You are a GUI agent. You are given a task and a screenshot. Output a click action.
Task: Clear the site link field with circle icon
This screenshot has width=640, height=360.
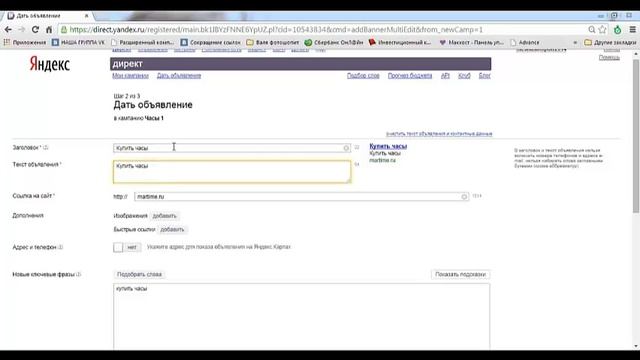coord(464,197)
